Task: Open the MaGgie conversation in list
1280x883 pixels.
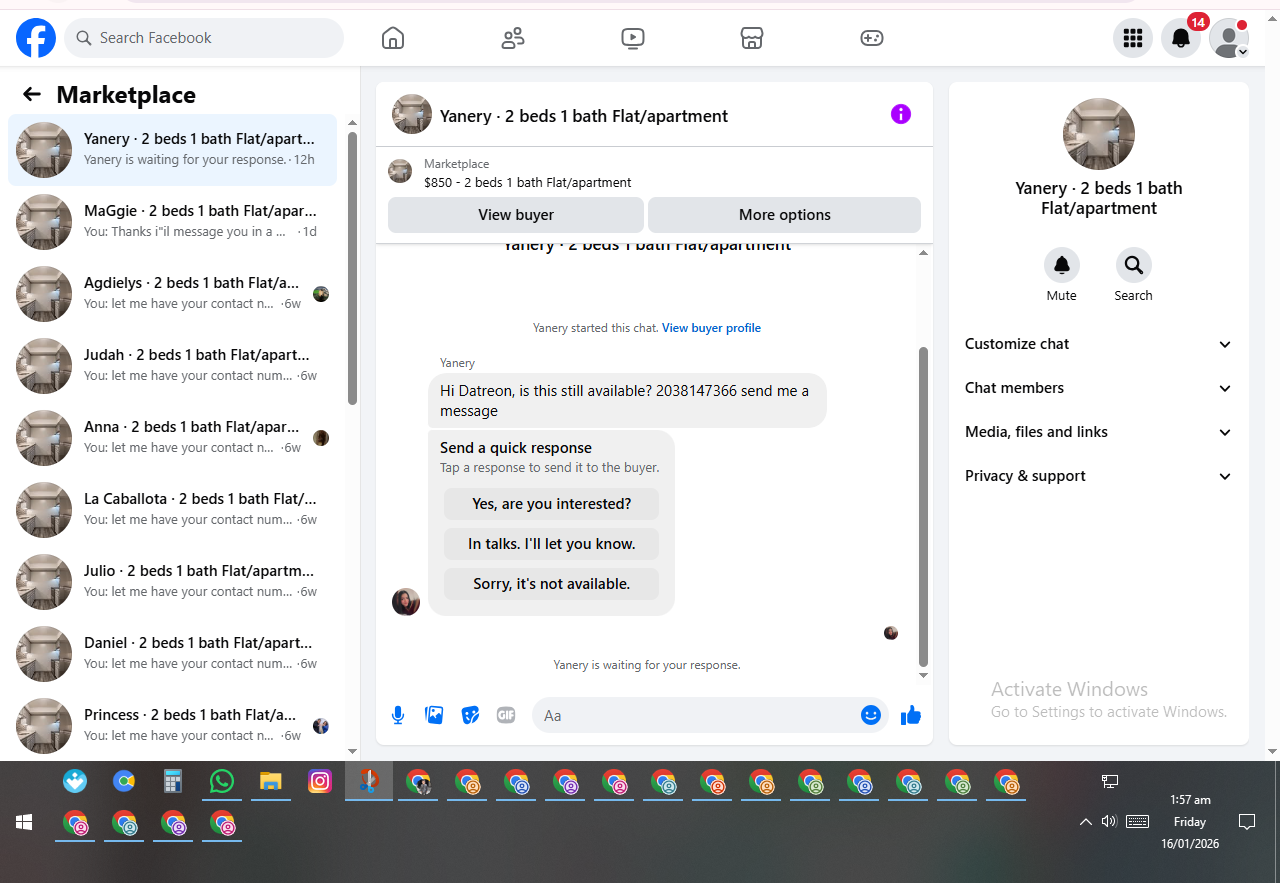Action: (x=172, y=222)
